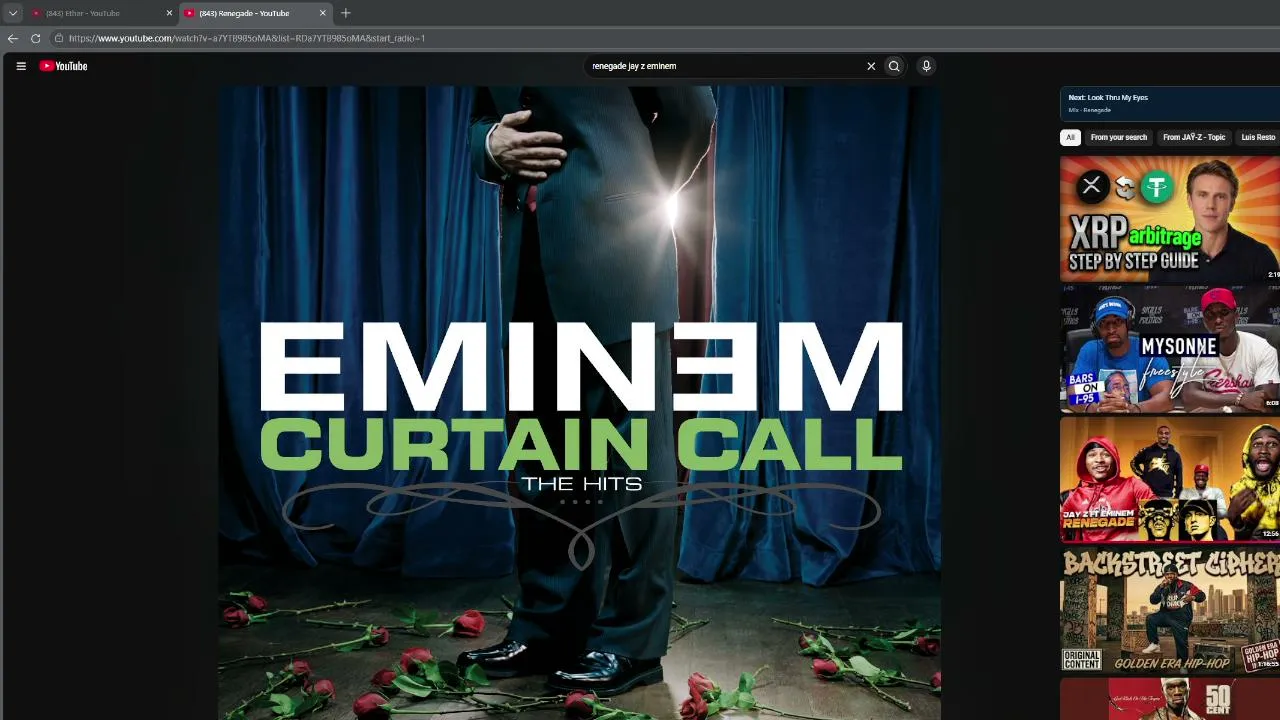The image size is (1280, 720).
Task: Filter by the Luis Resto chip
Action: (x=1258, y=137)
